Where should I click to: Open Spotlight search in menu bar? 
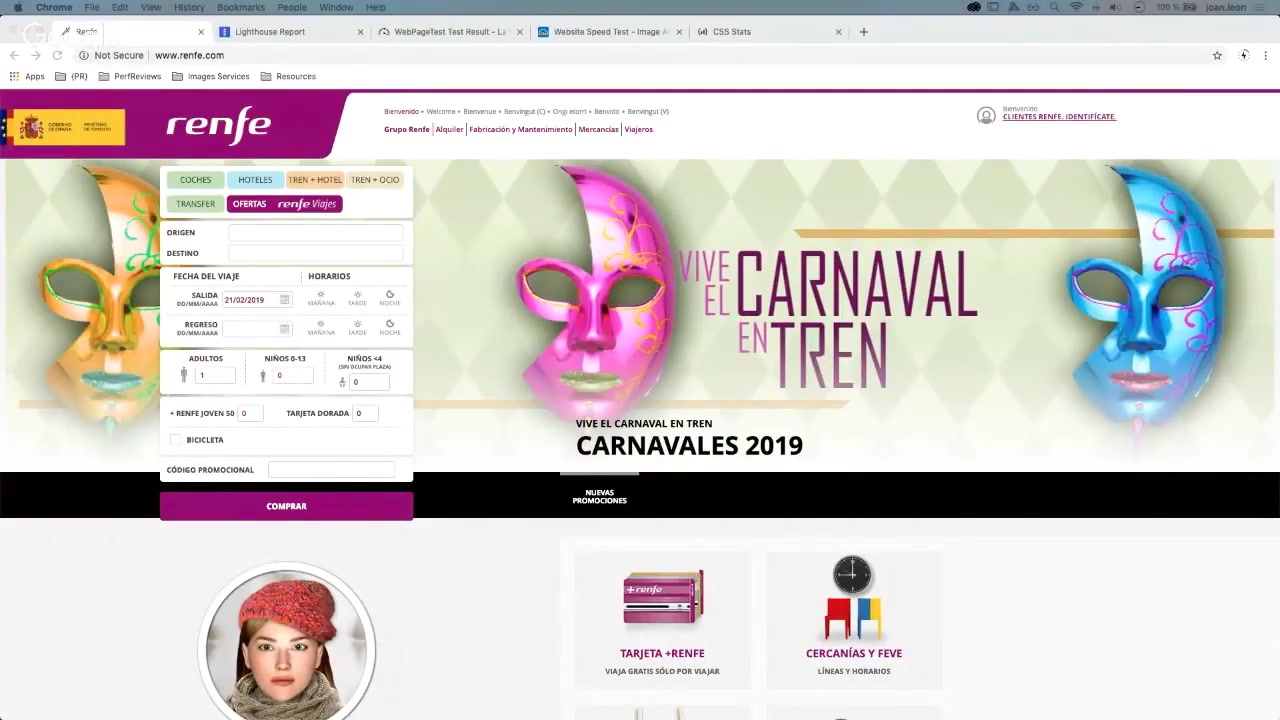tap(1054, 7)
